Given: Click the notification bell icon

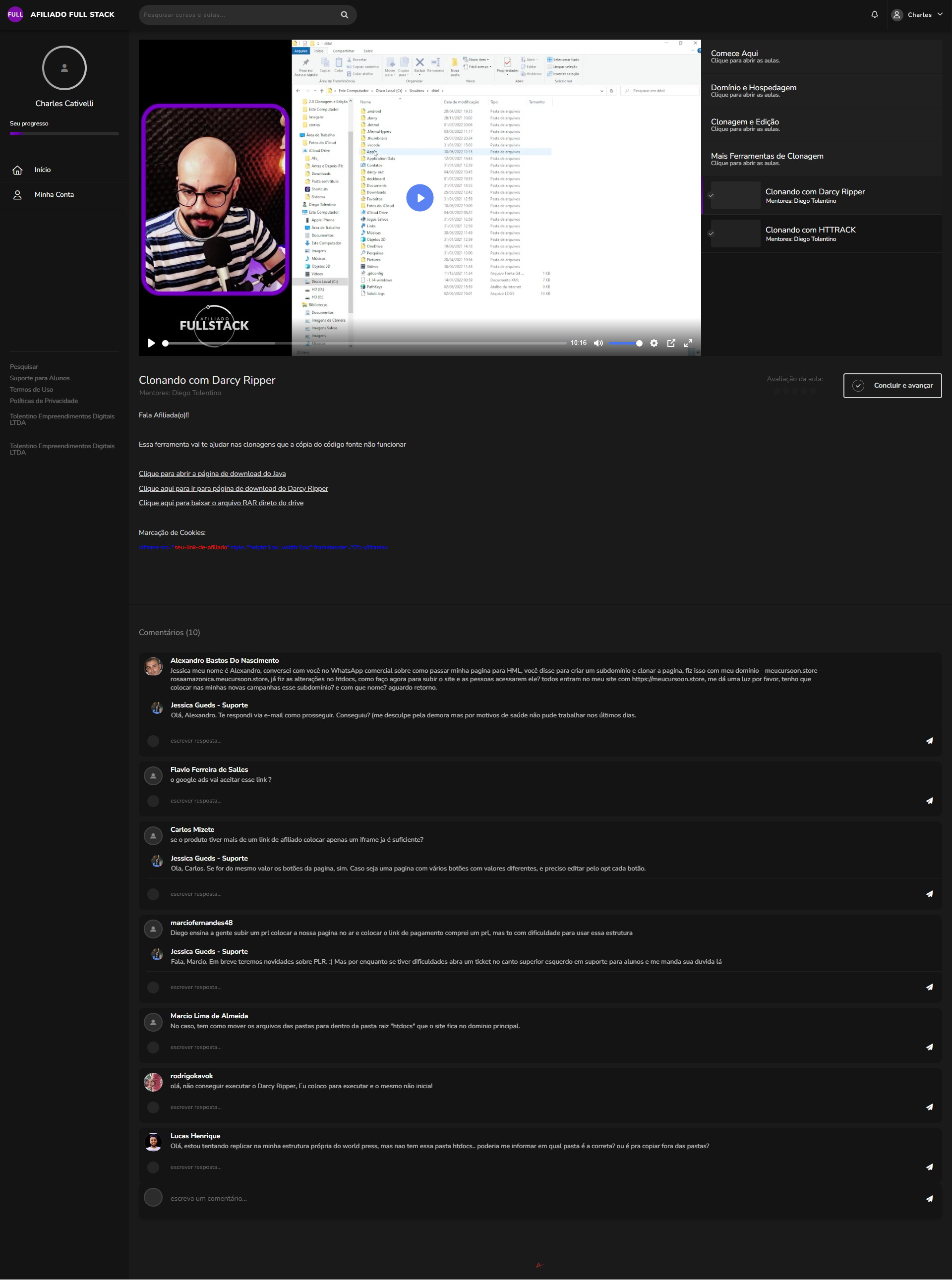Looking at the screenshot, I should [874, 14].
